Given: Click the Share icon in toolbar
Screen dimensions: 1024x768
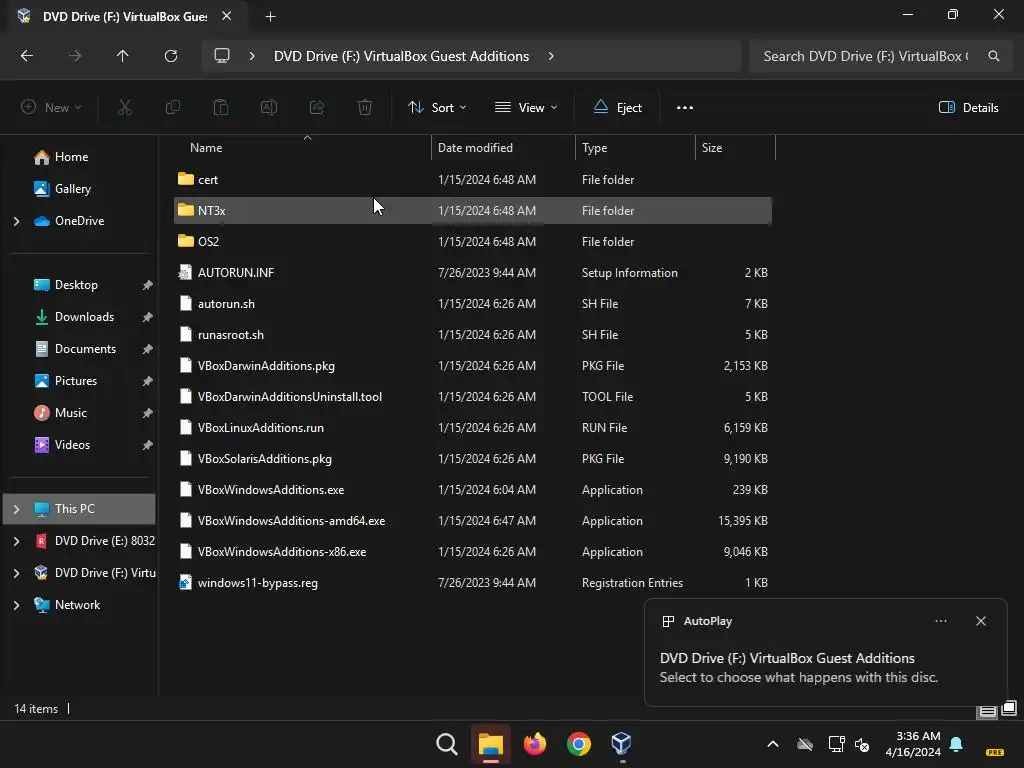Looking at the screenshot, I should point(317,108).
